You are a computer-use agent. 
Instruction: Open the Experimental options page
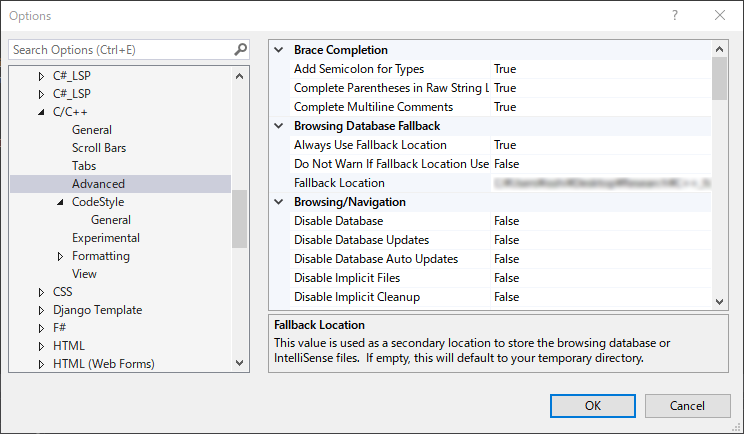[x=105, y=238]
